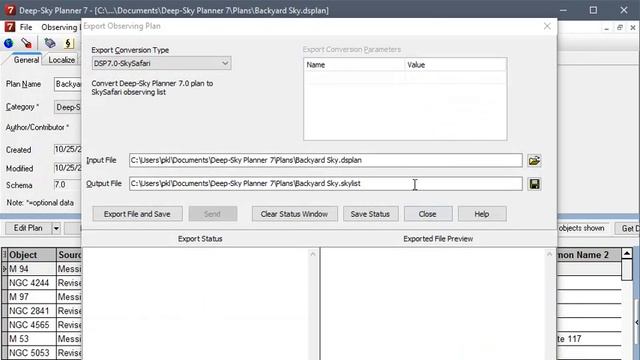Close the Export Observing Plan dialog via Close button
Image resolution: width=640 pixels, height=360 pixels.
[427, 214]
